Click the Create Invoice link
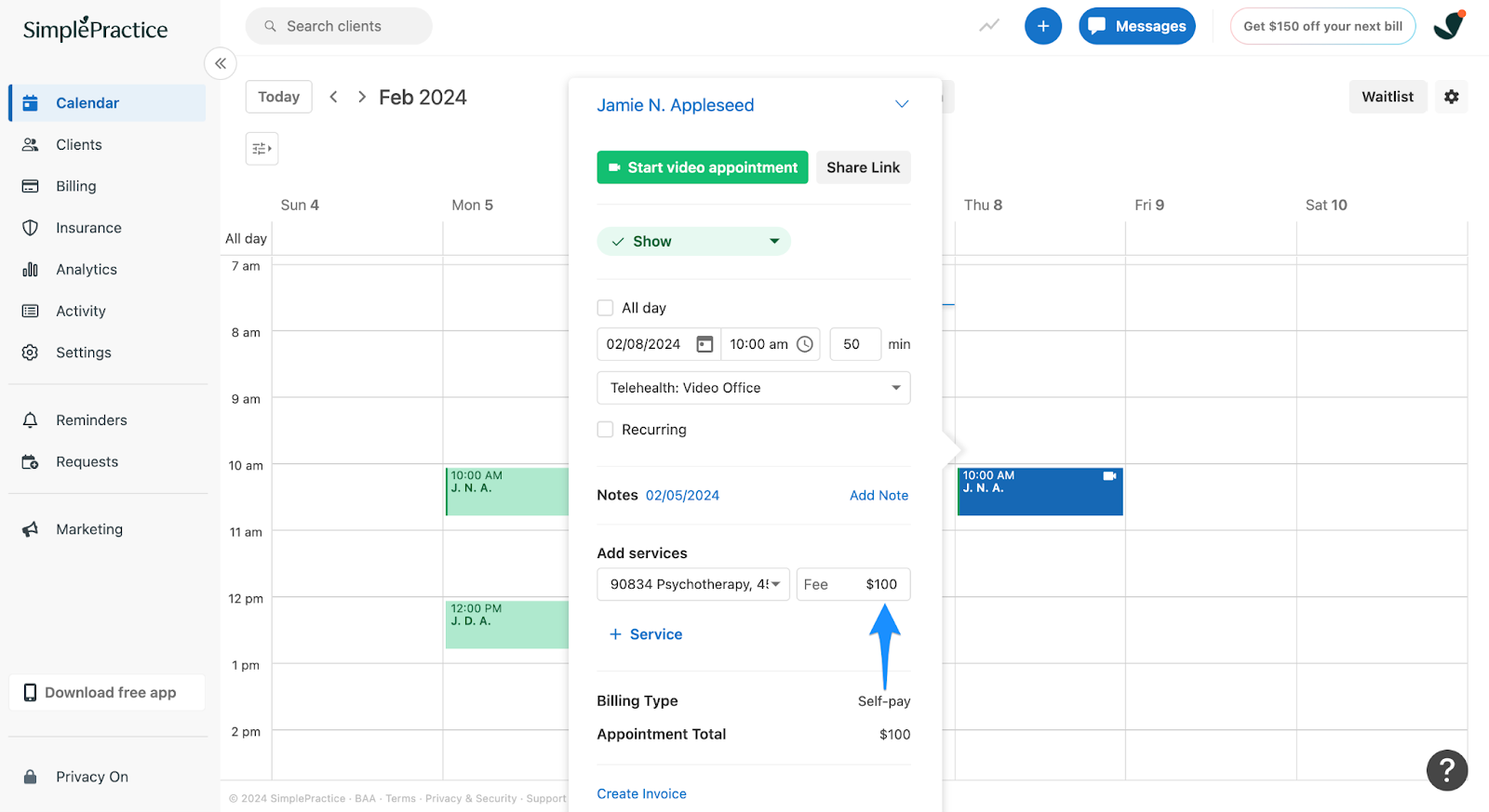The height and width of the screenshot is (812, 1489). [x=641, y=793]
